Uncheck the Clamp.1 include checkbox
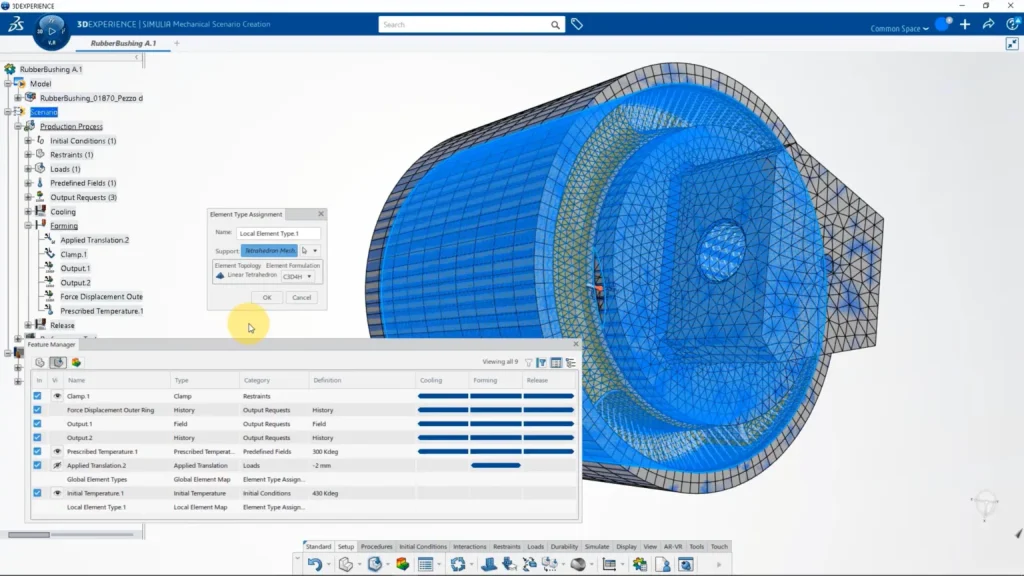This screenshot has width=1024, height=576. pyautogui.click(x=37, y=396)
